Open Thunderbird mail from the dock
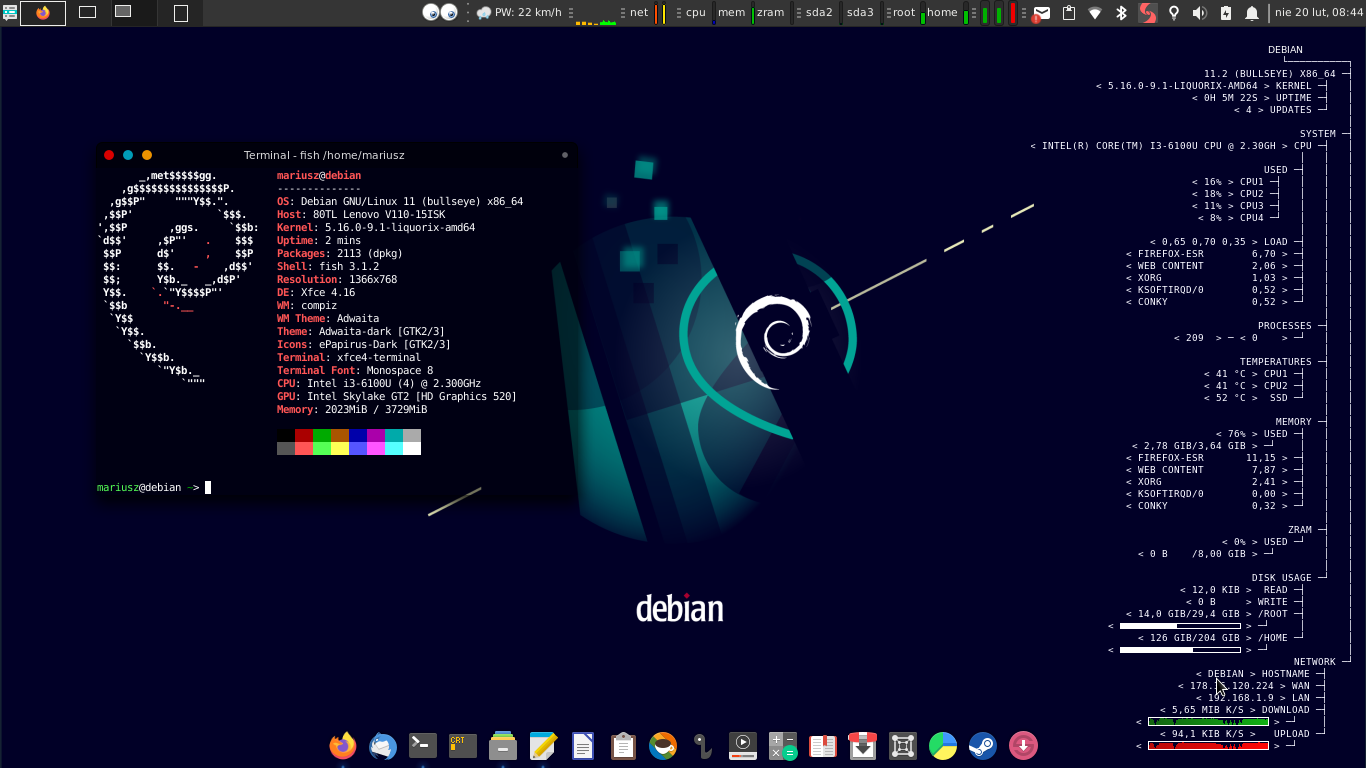The height and width of the screenshot is (768, 1366). [x=383, y=745]
